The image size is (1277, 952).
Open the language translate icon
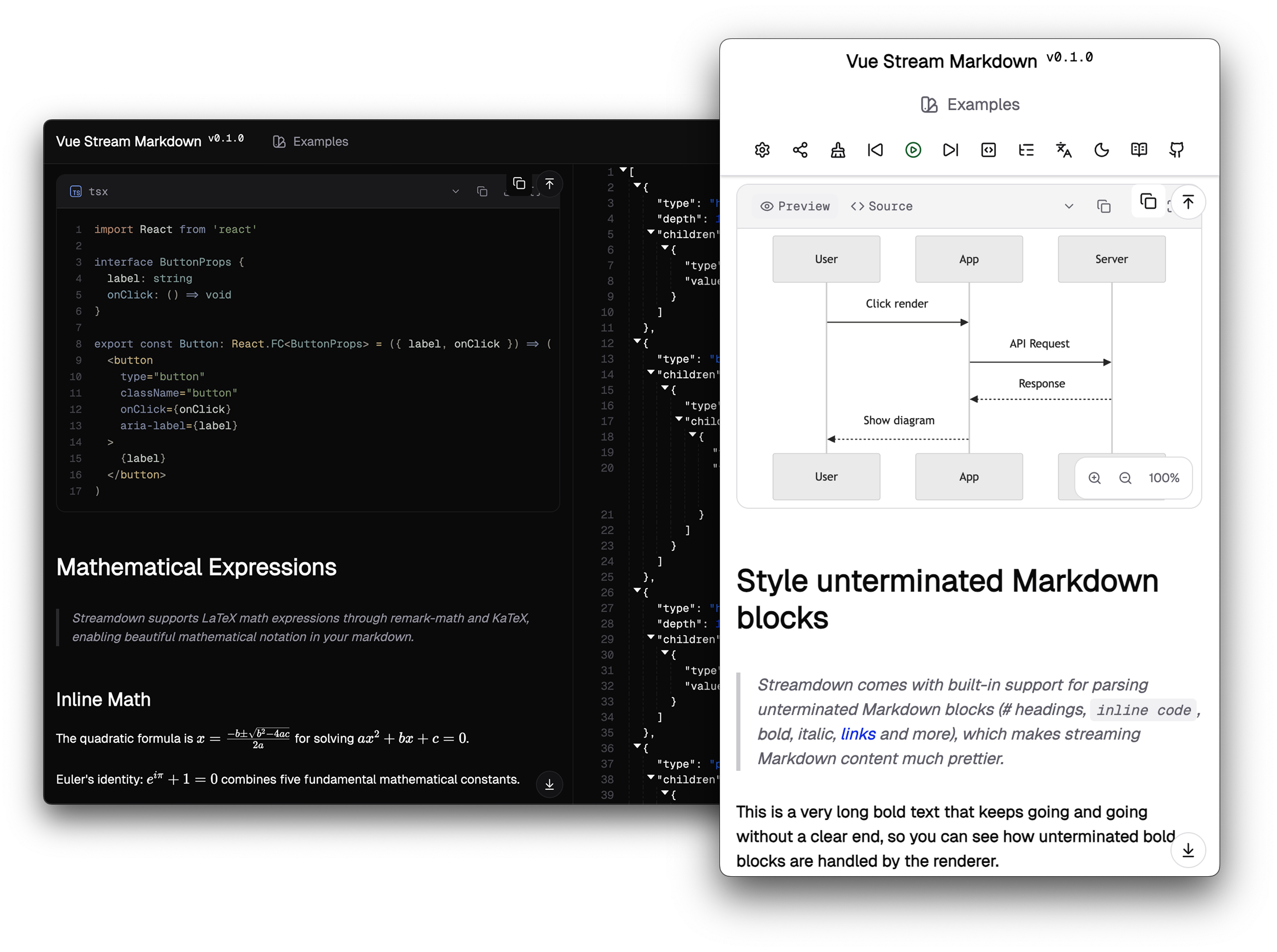click(1063, 150)
